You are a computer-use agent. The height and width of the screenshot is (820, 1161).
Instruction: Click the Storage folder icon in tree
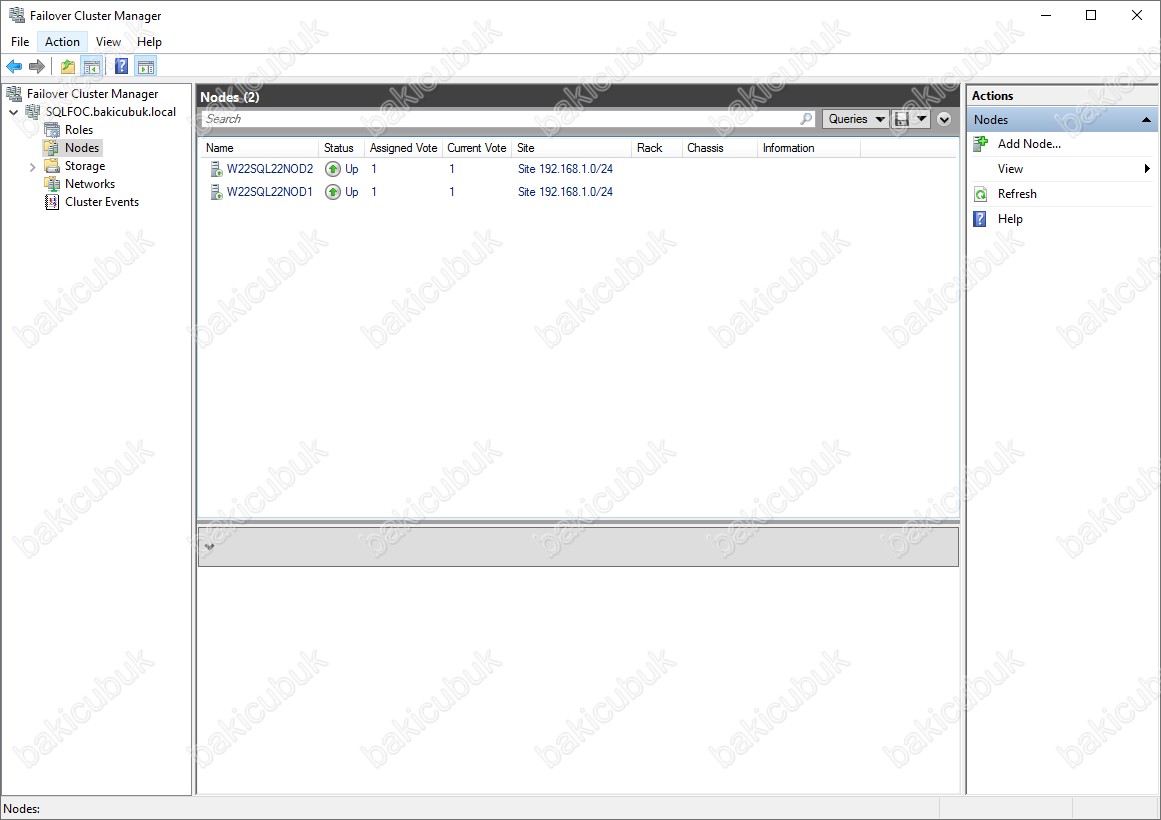(x=52, y=166)
